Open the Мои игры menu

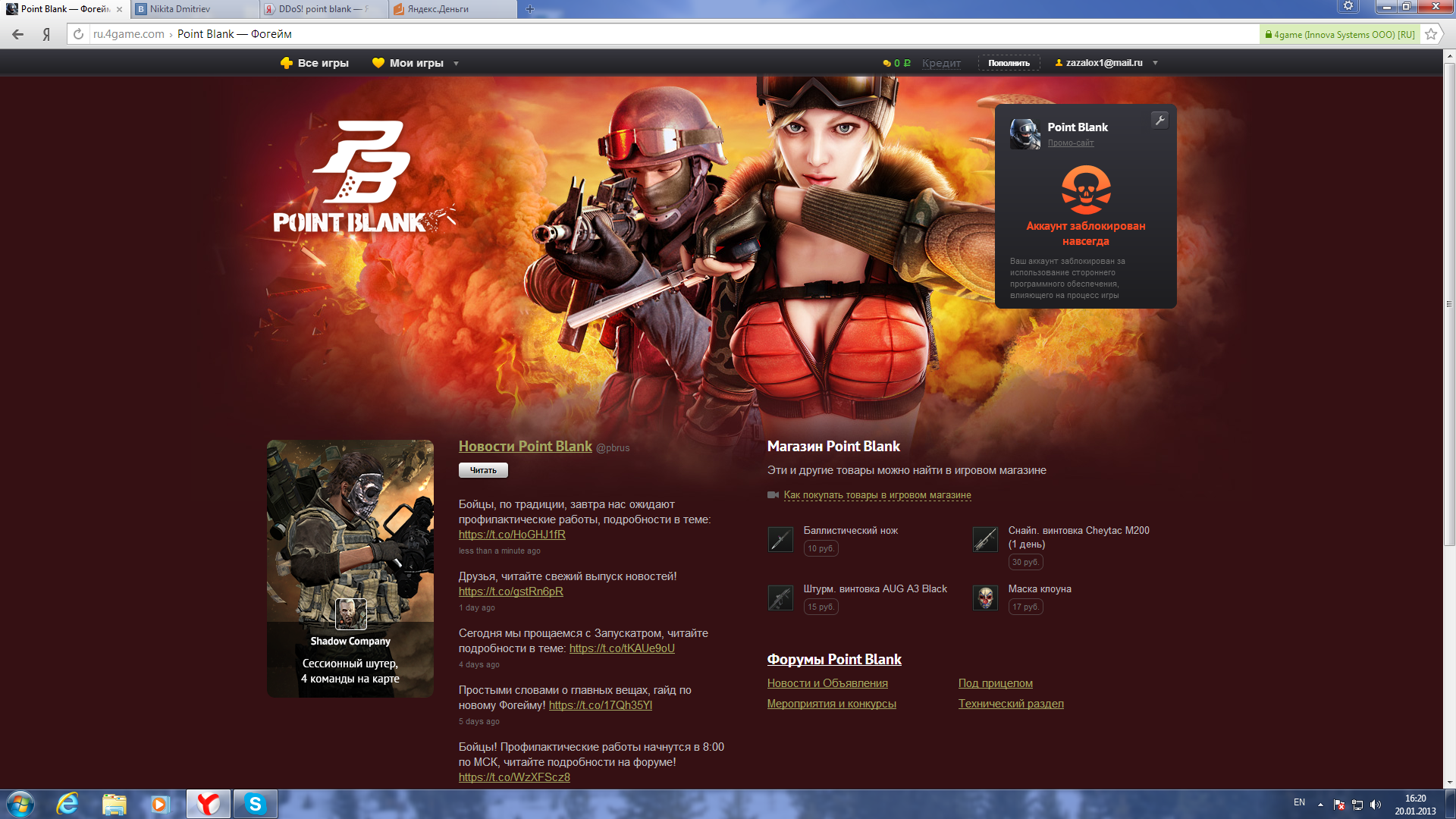(x=408, y=63)
